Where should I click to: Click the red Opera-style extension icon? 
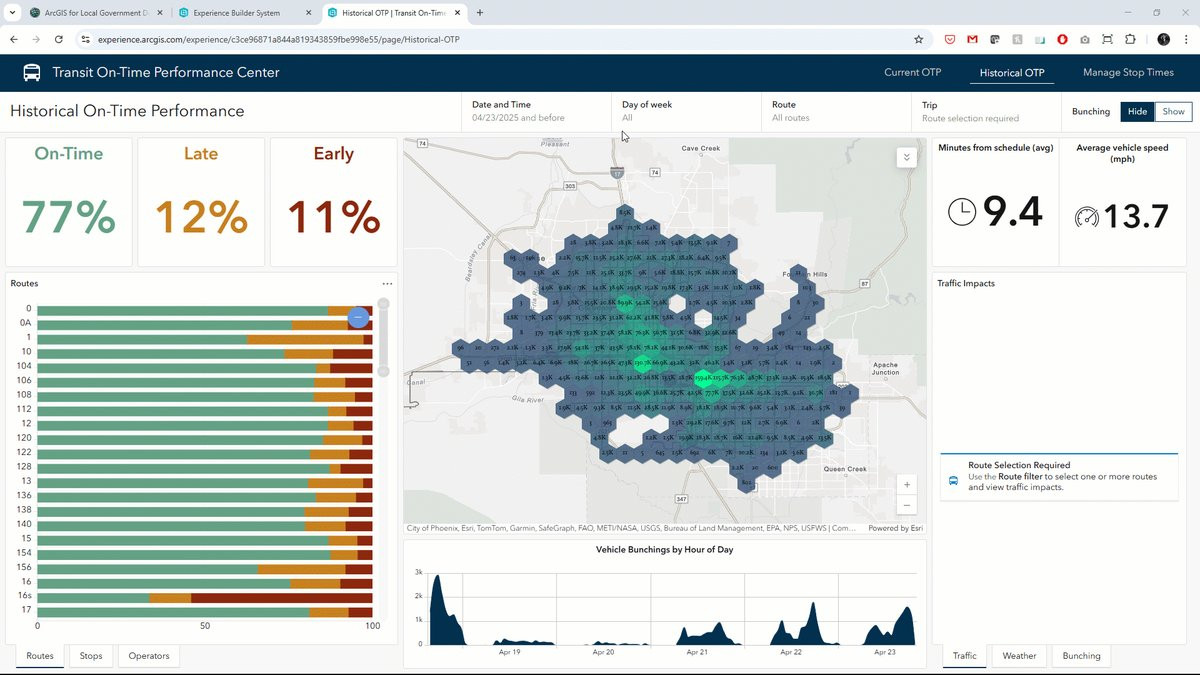coord(1062,39)
